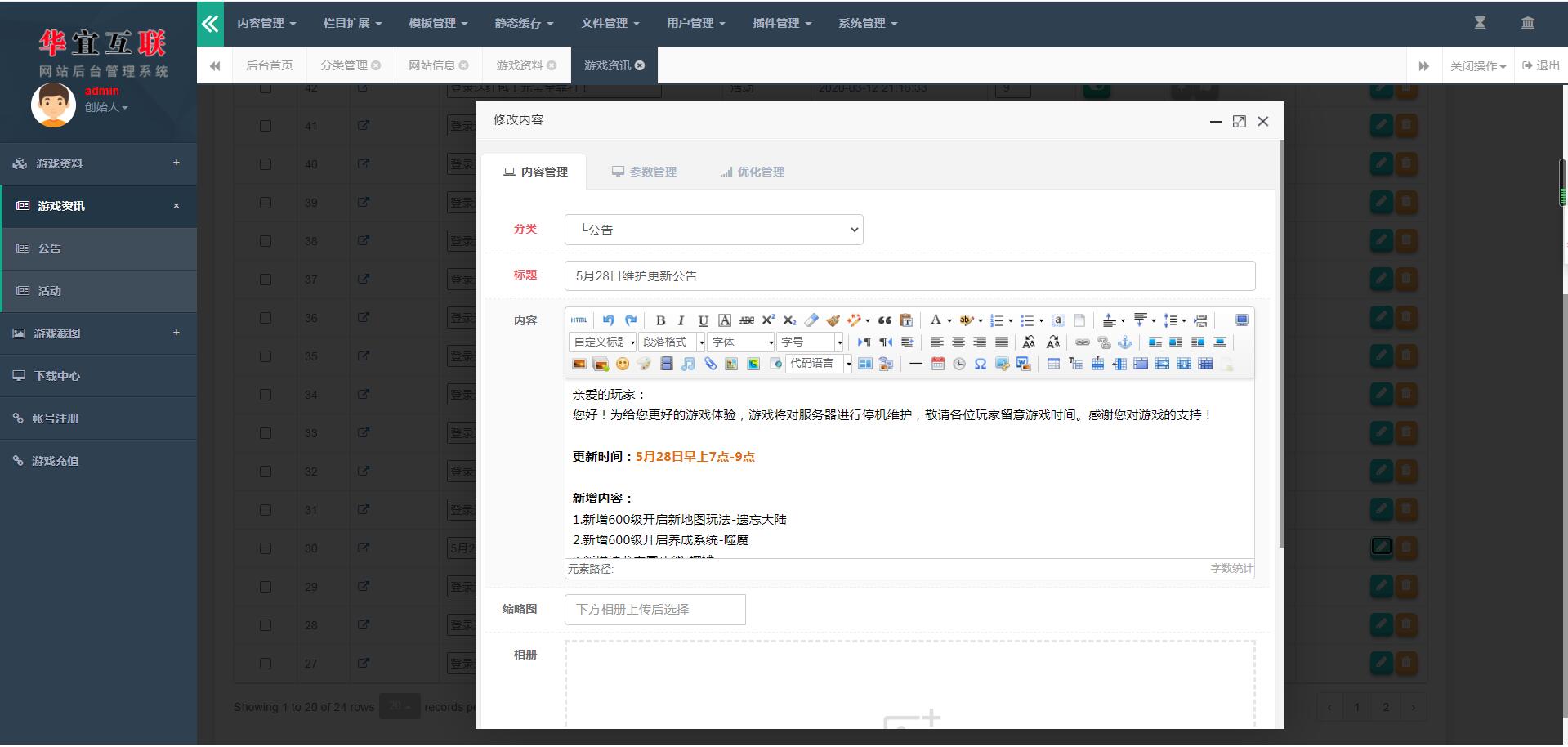Tick the checkbox for row 27
Viewport: 1568px width, 747px height.
[x=266, y=664]
